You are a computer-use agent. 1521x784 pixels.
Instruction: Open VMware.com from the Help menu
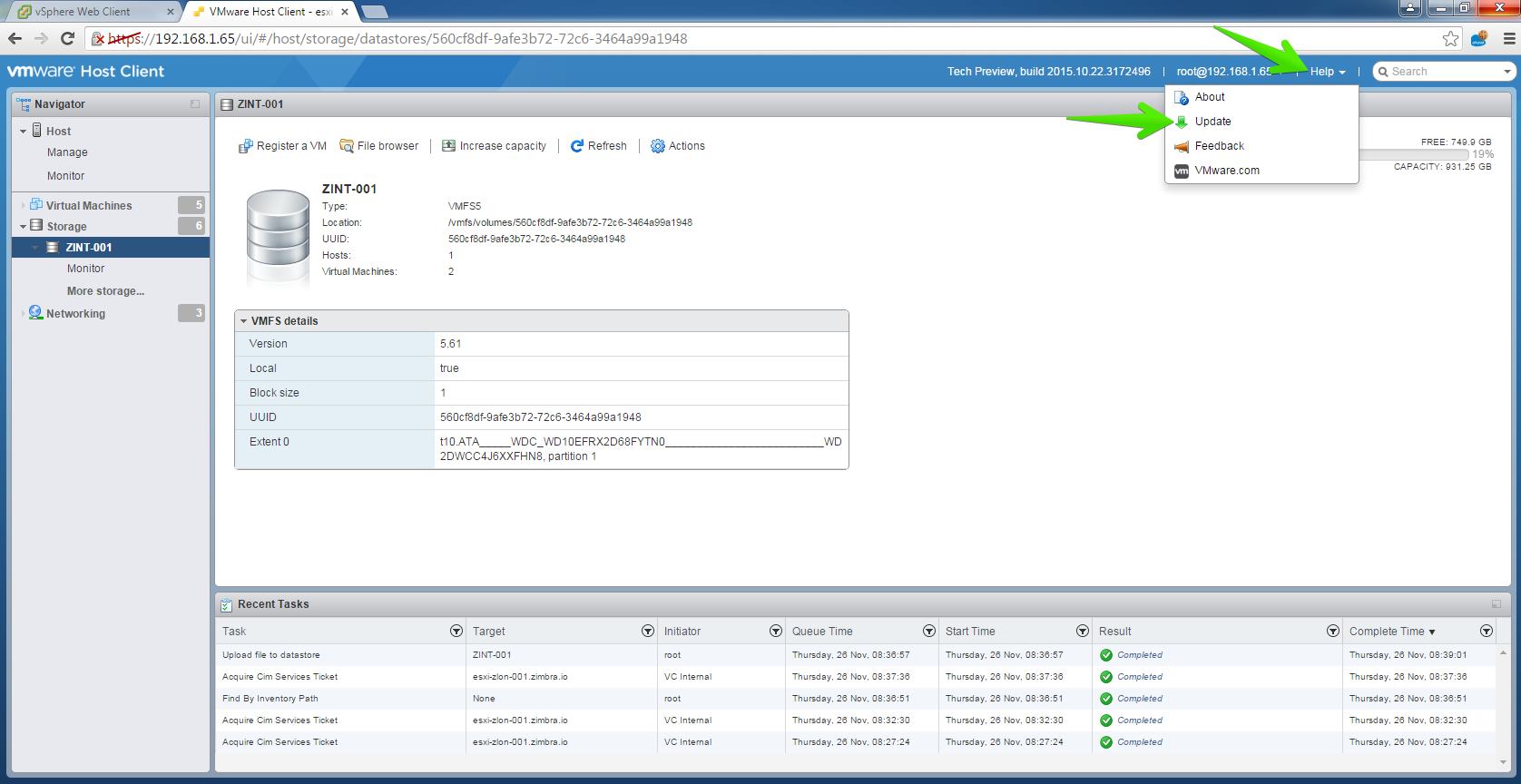pyautogui.click(x=1261, y=171)
